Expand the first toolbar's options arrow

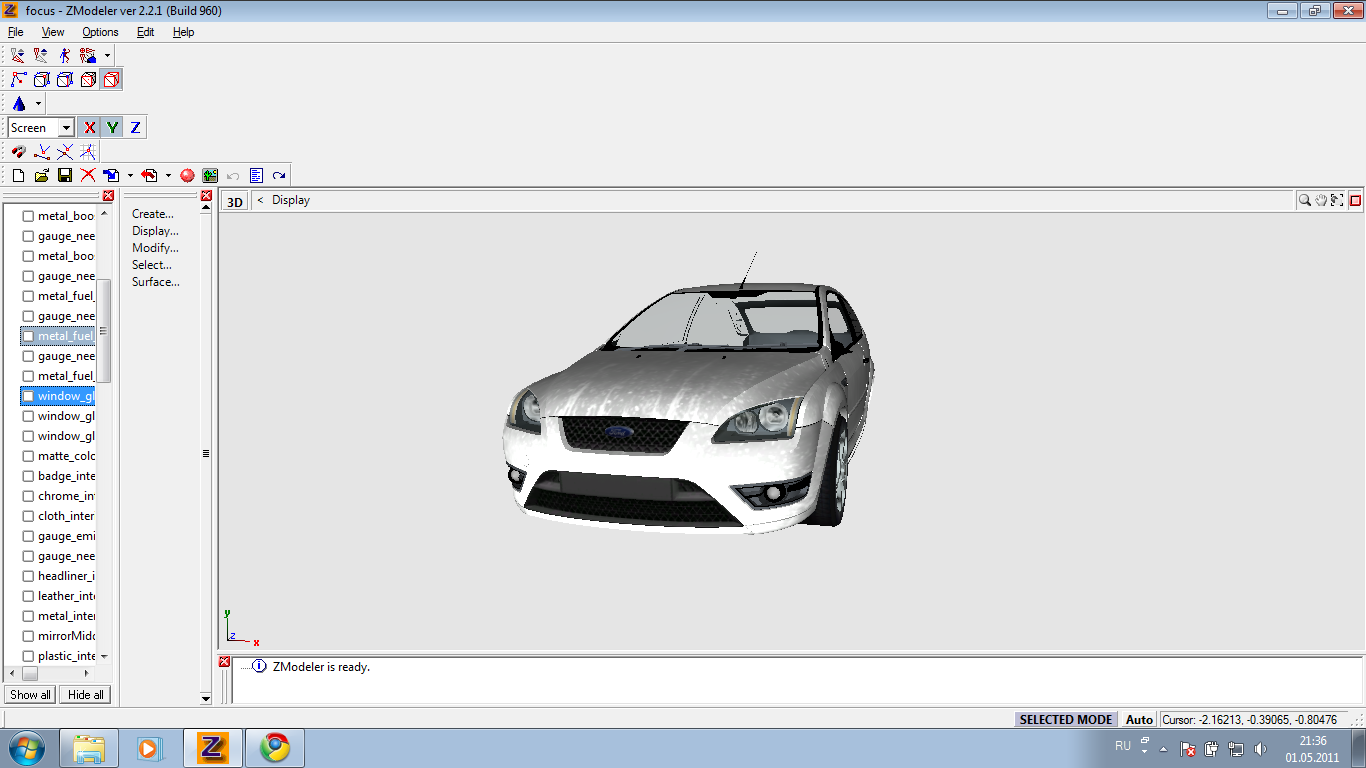click(x=107, y=55)
